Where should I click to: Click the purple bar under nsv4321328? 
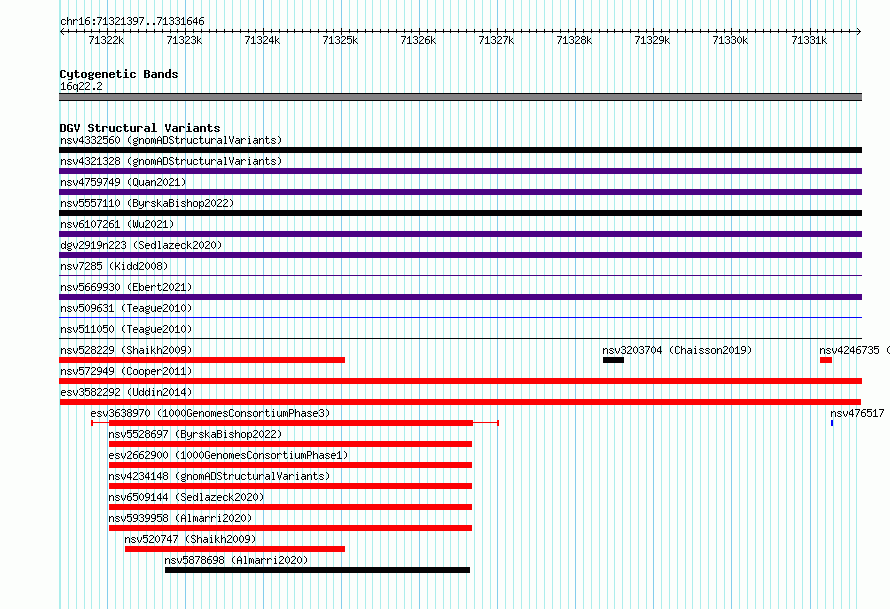(x=460, y=171)
